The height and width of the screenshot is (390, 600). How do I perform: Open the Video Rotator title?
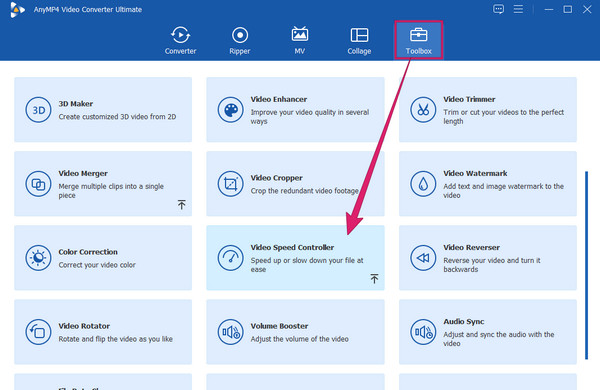(84, 326)
